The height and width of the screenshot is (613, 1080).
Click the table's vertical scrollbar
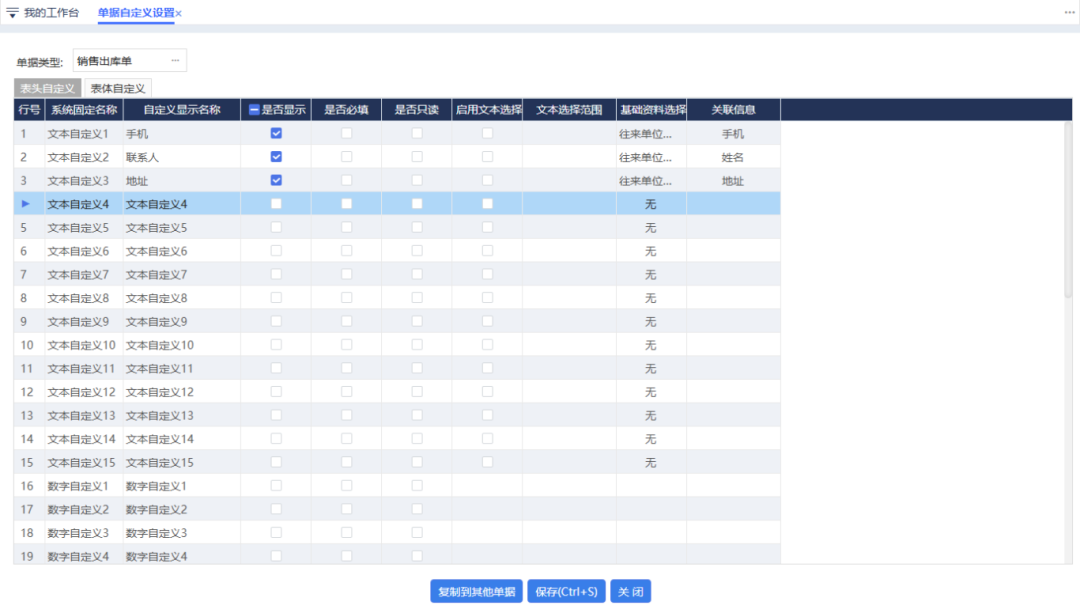pyautogui.click(x=1067, y=210)
